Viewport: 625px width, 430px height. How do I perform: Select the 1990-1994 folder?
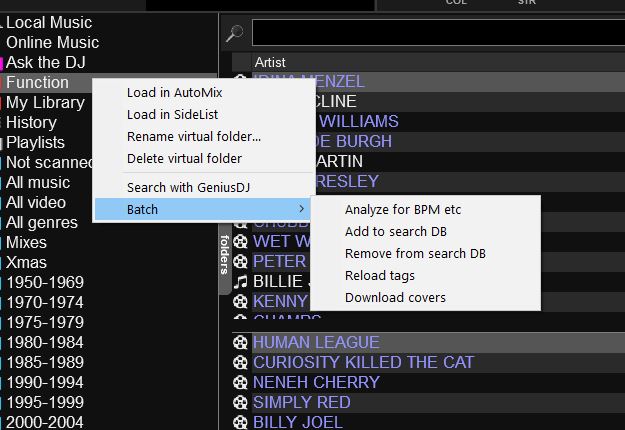[45, 382]
